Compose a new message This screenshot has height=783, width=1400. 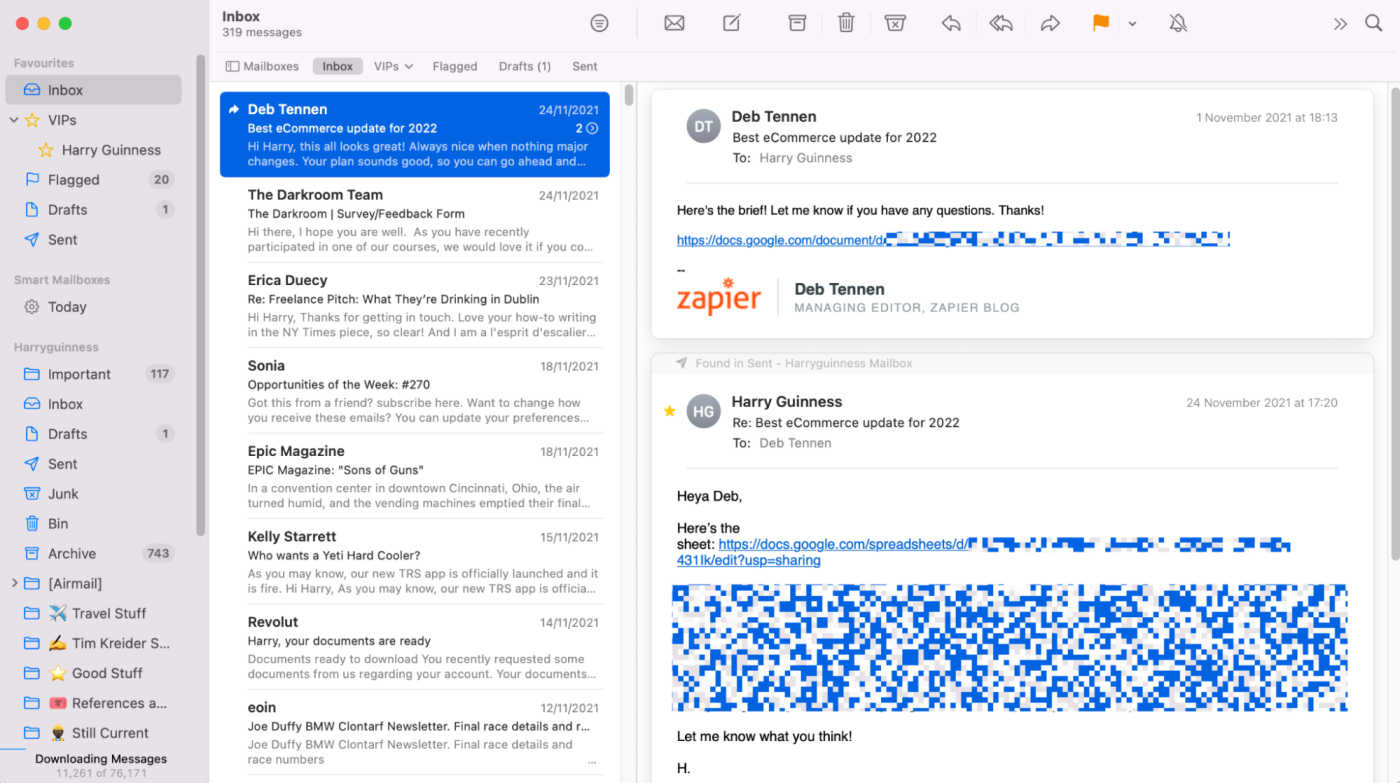pos(732,23)
